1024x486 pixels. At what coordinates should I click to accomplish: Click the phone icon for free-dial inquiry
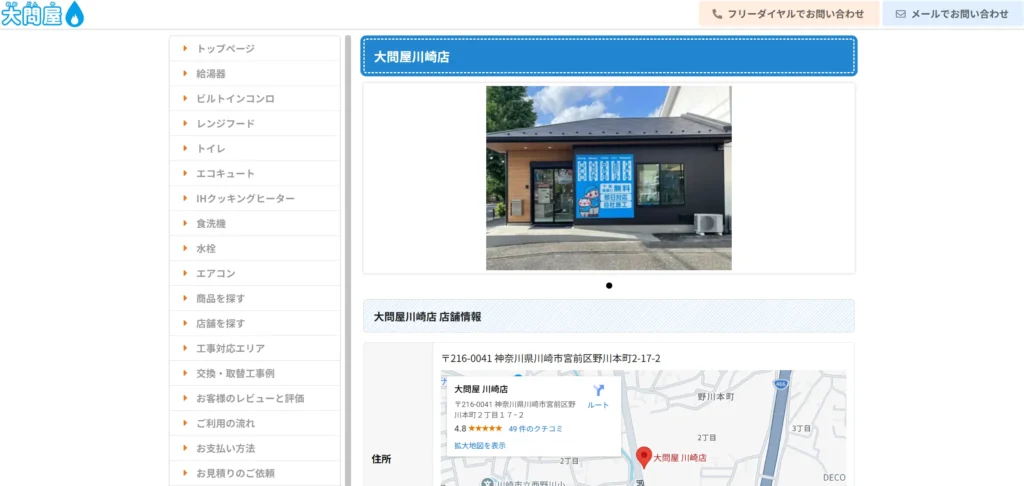pyautogui.click(x=717, y=14)
